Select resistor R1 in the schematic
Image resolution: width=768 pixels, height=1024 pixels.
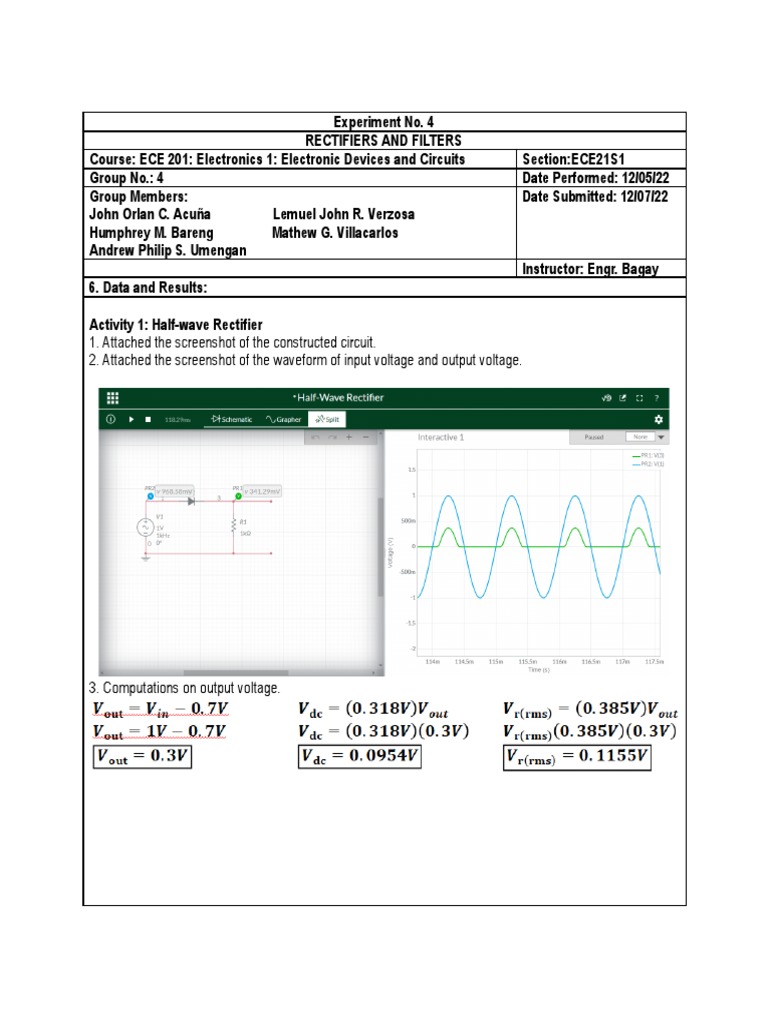tap(233, 526)
